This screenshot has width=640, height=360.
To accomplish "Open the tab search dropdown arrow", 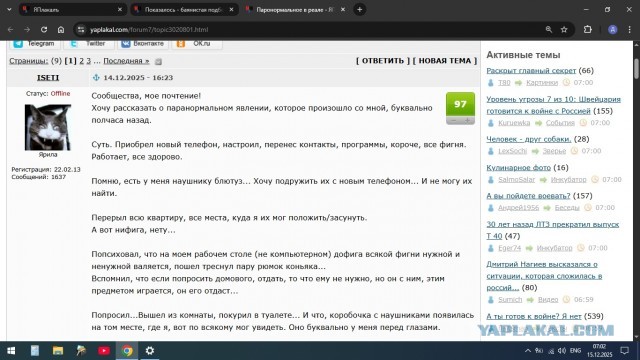I will click(x=9, y=9).
